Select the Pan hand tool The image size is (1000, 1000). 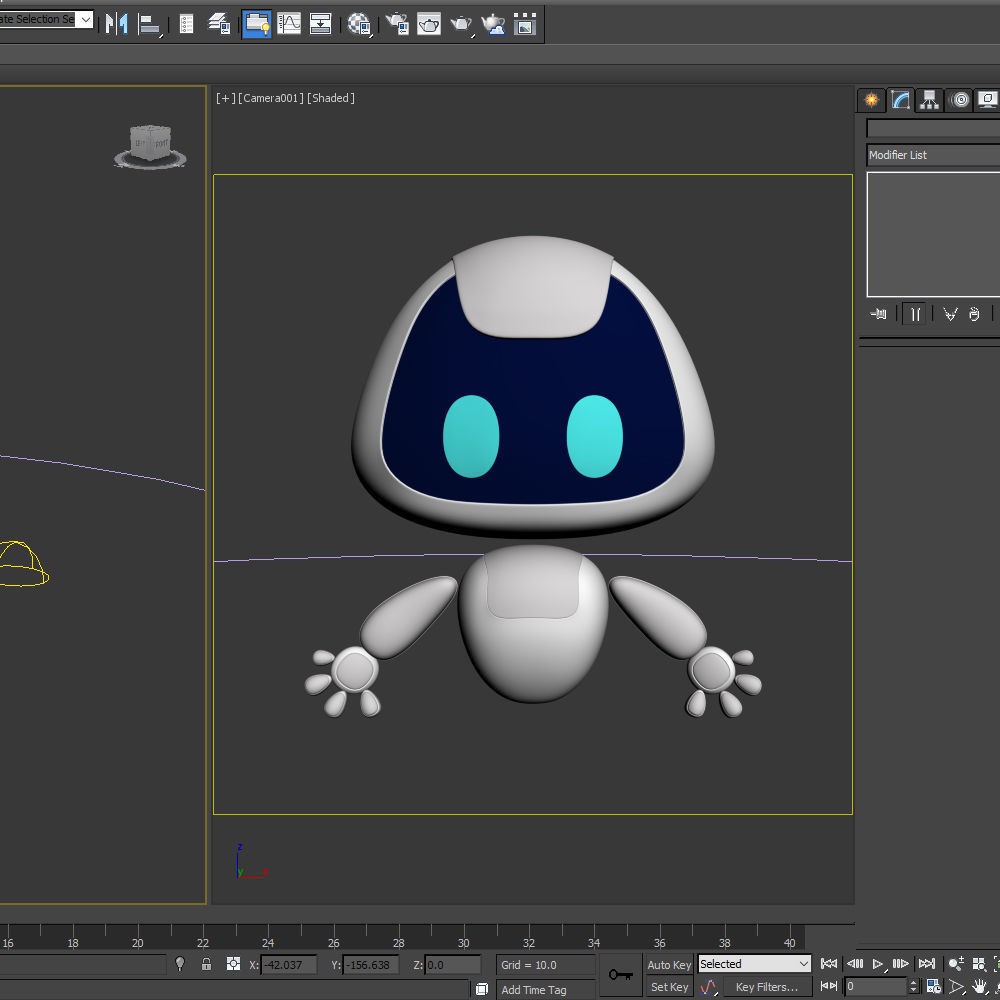[x=979, y=987]
